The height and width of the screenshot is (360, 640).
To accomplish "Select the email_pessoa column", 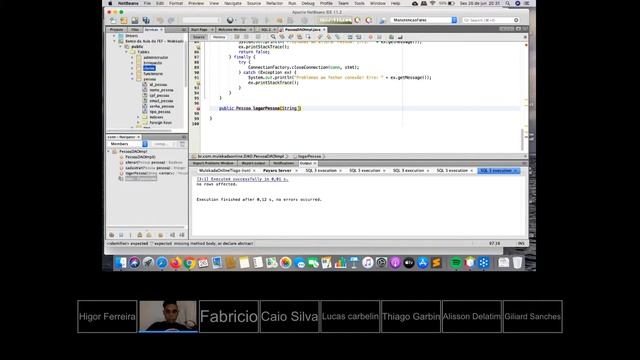I will [161, 101].
